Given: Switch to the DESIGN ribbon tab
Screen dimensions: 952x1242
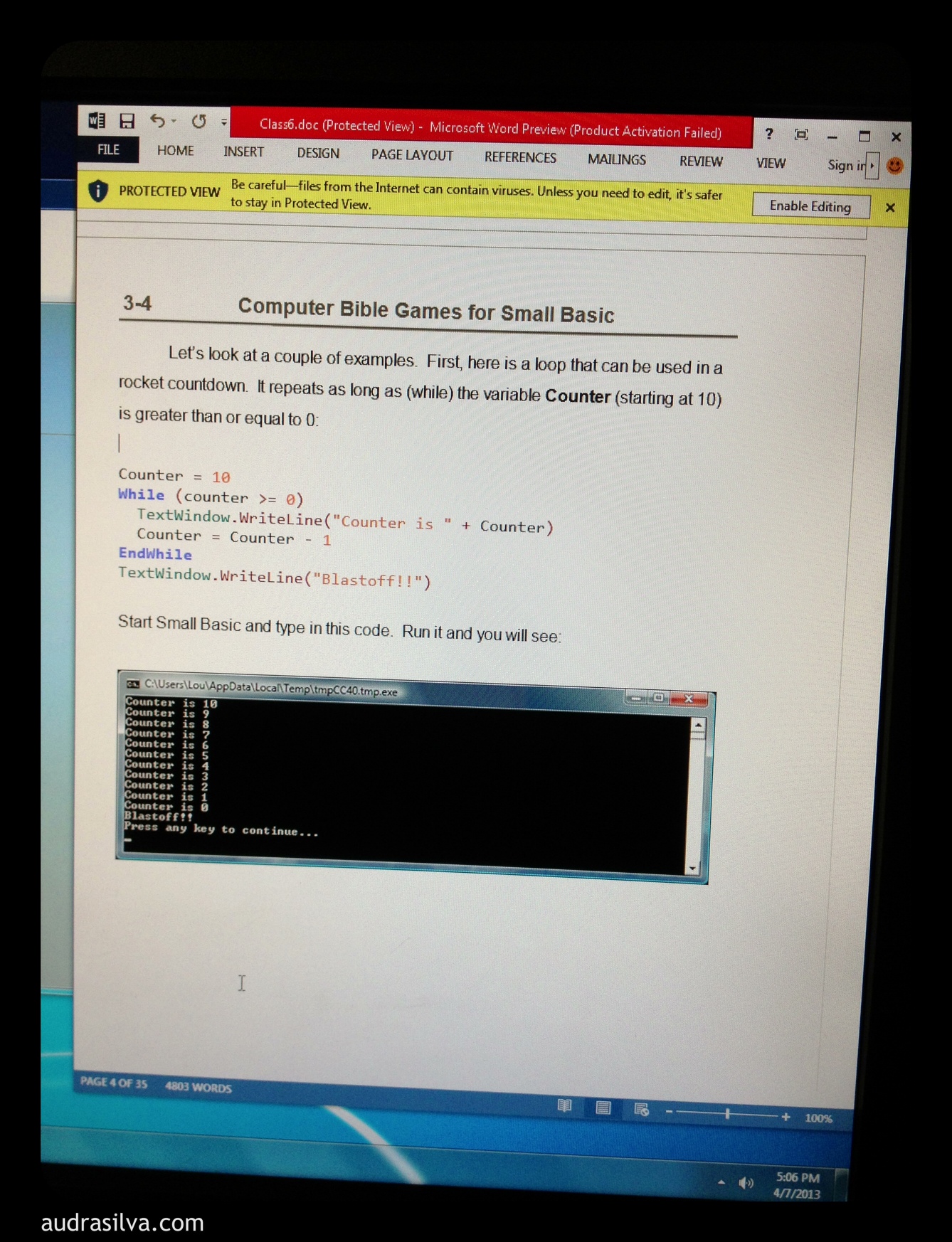Looking at the screenshot, I should click(x=318, y=153).
